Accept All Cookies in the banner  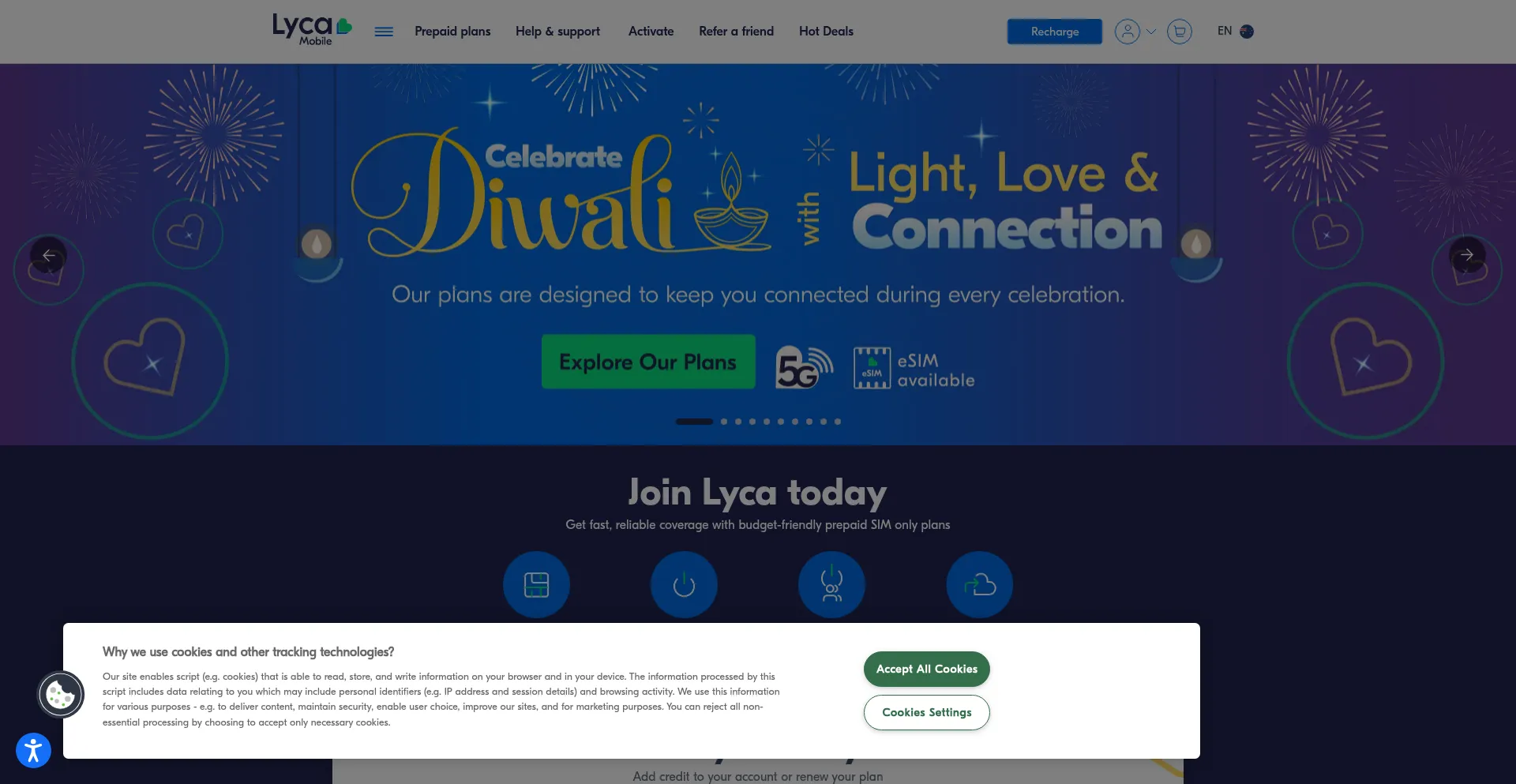926,669
